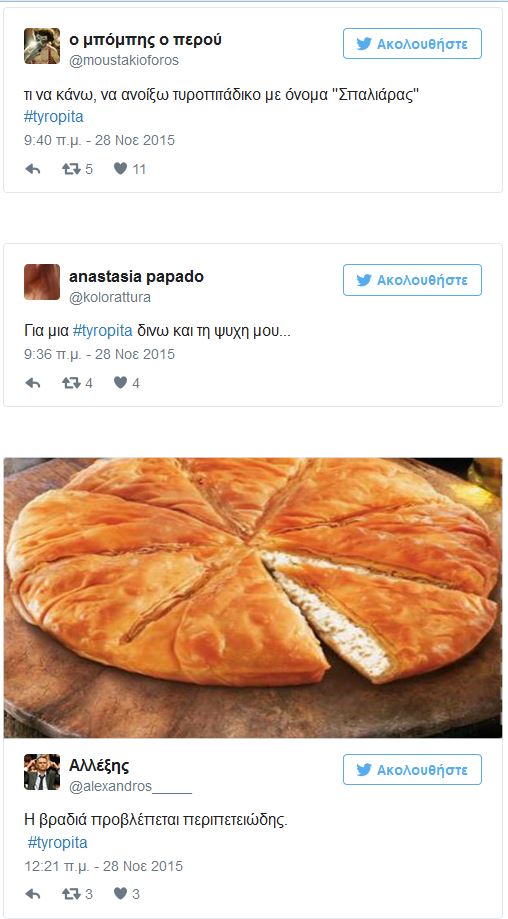Like anastasia papado's tweet
This screenshot has width=508, height=919.
coord(120,383)
